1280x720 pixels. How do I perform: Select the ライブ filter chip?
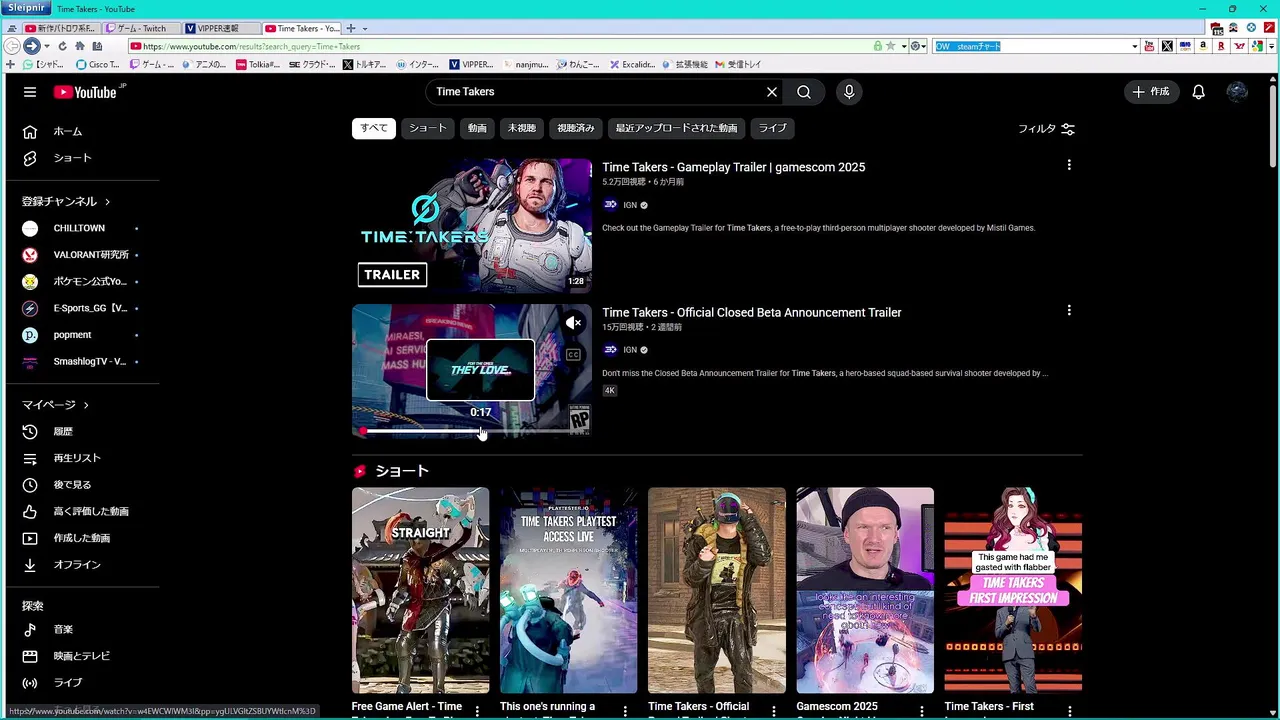point(773,128)
